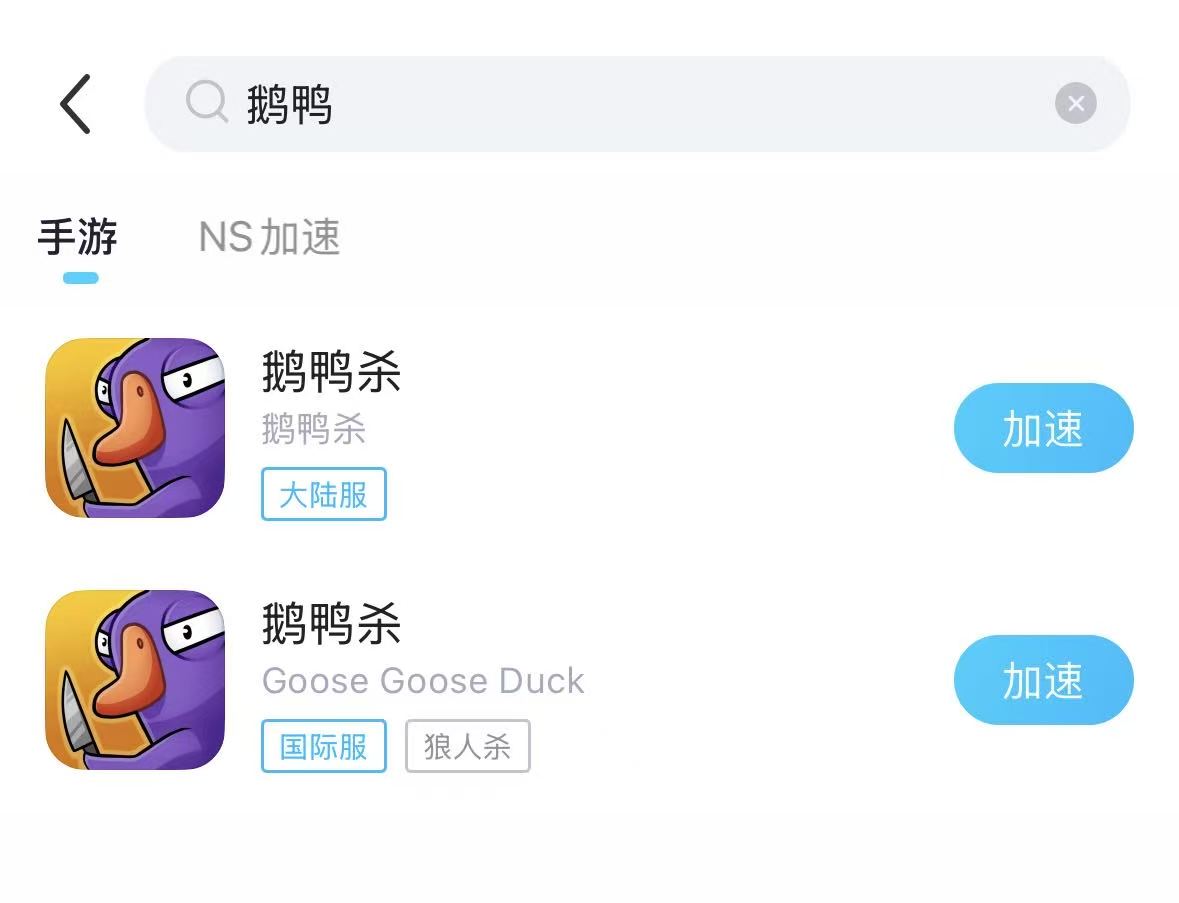Select the 国际服 tag

point(324,746)
